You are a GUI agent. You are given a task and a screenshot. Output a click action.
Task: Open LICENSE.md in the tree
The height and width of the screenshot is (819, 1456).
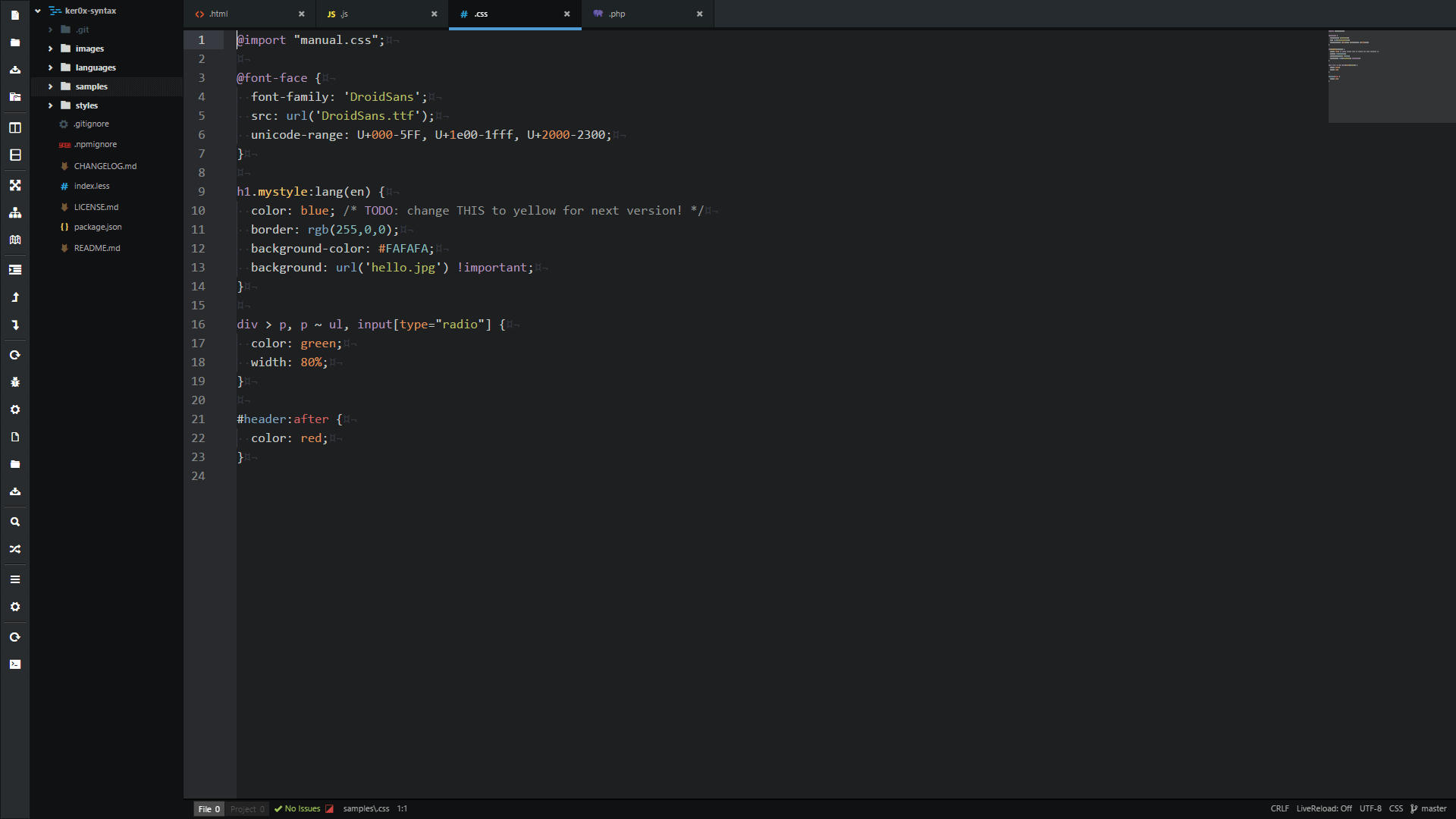[96, 207]
